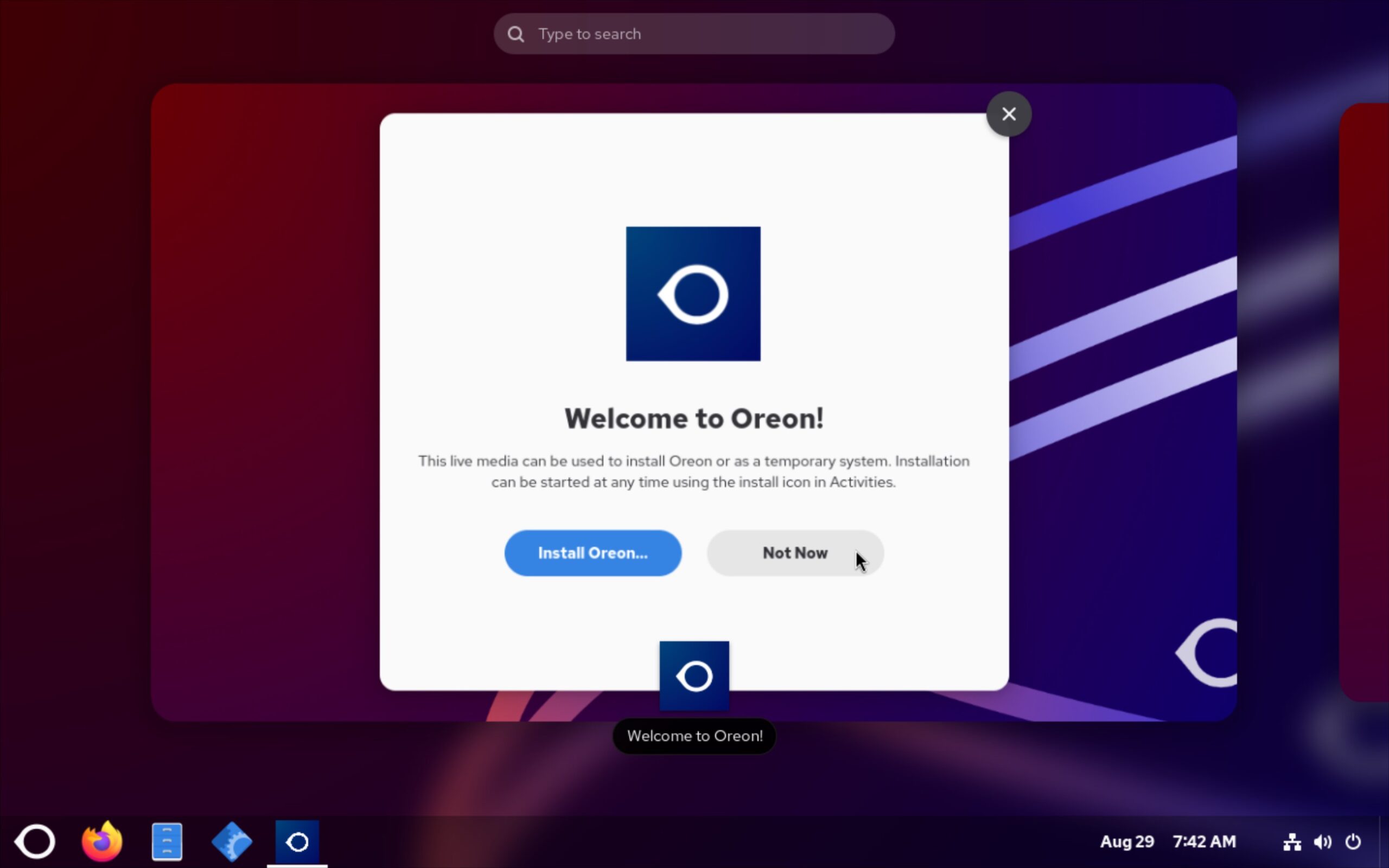Focus the Type to search field
This screenshot has width=1389, height=868.
pos(694,34)
